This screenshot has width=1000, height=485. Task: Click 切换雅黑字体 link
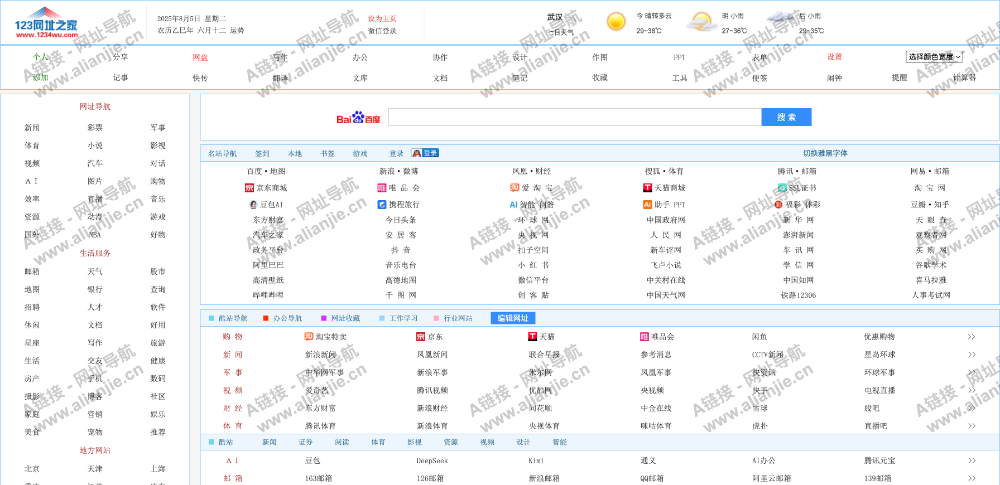[x=825, y=154]
